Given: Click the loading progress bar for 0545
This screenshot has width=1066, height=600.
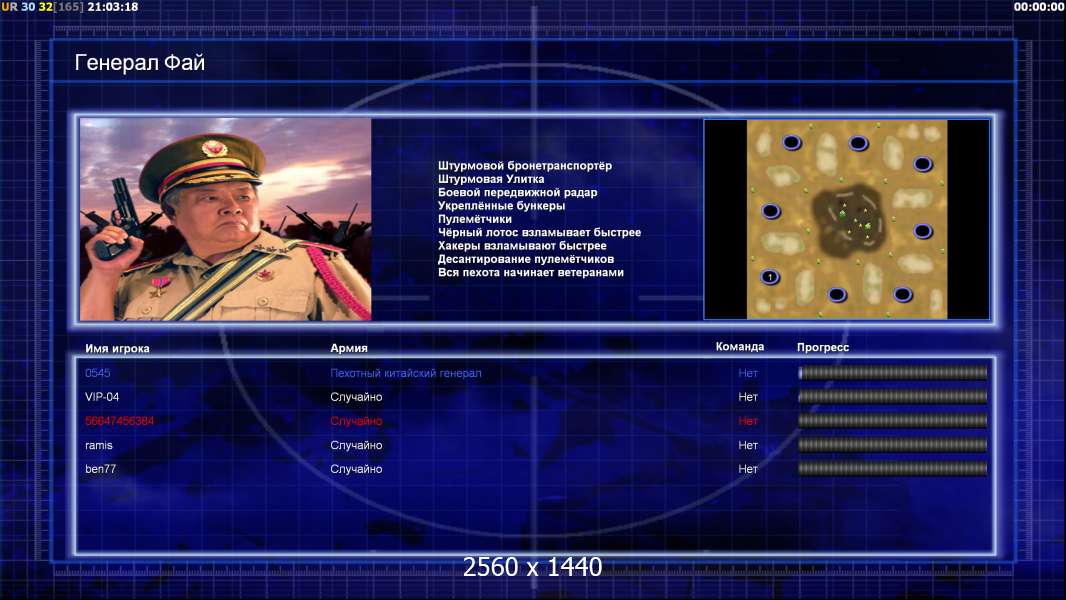Looking at the screenshot, I should (x=893, y=372).
